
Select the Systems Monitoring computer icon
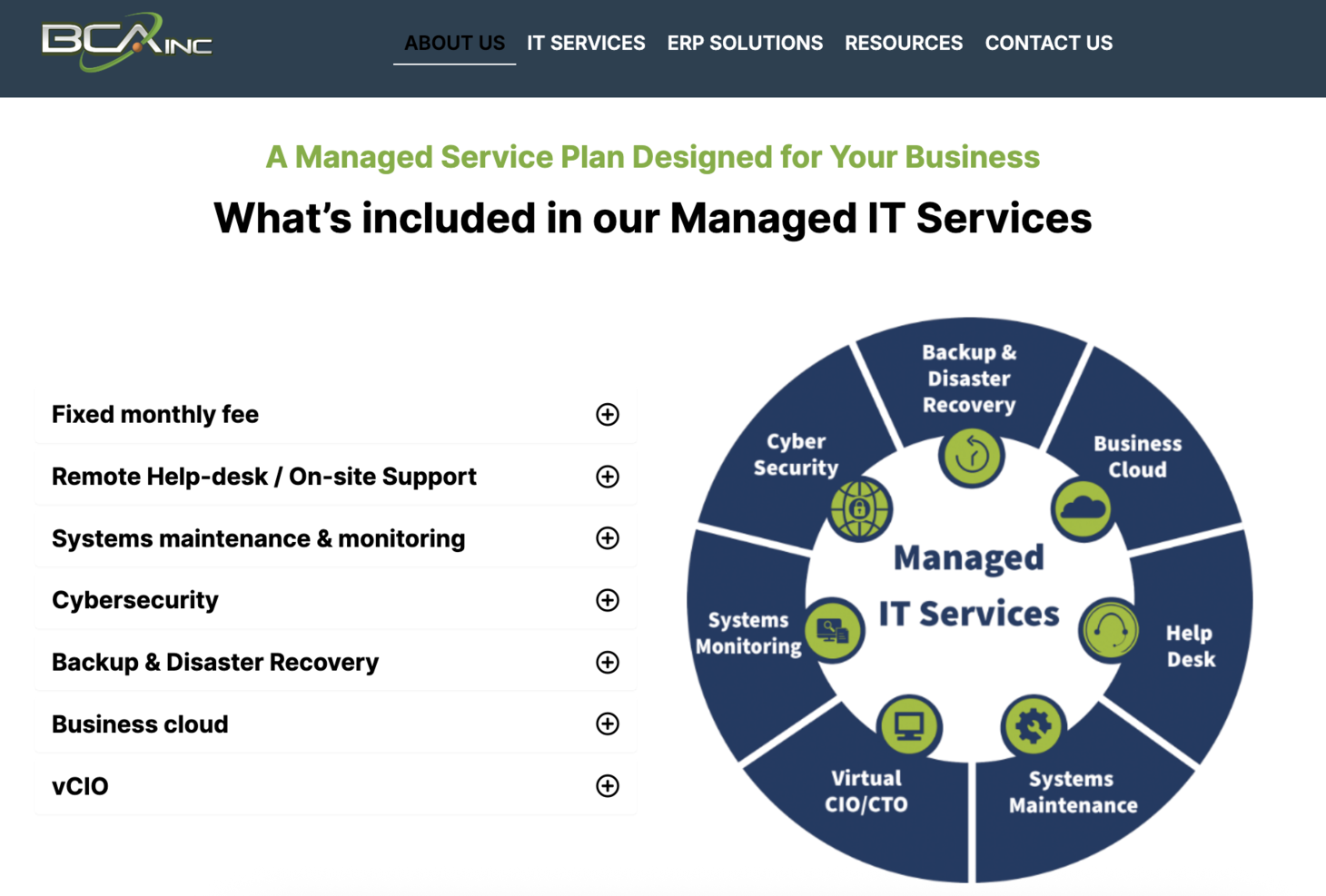833,631
